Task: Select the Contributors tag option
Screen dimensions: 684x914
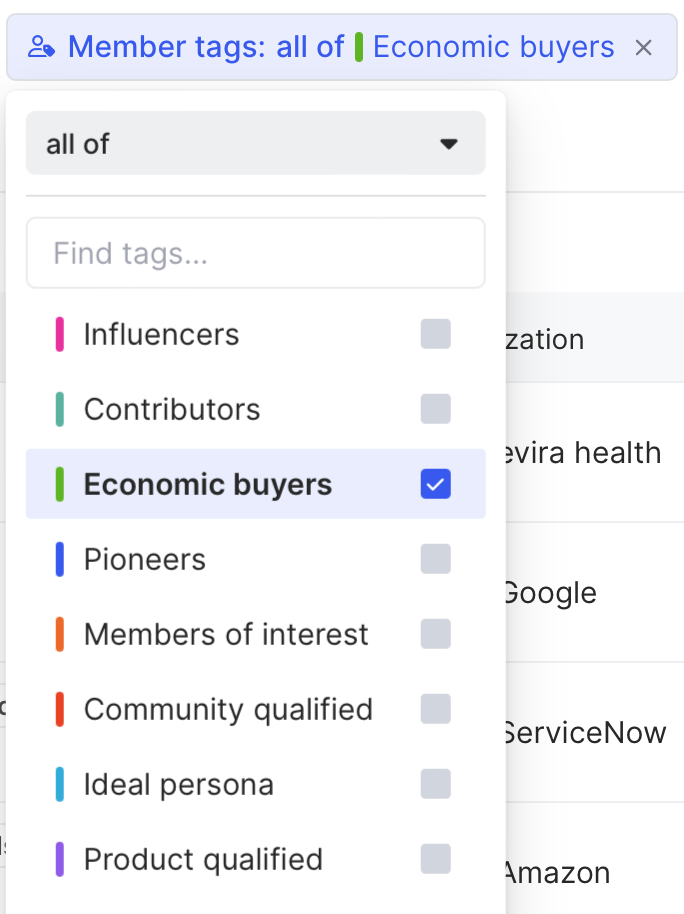Action: 172,409
